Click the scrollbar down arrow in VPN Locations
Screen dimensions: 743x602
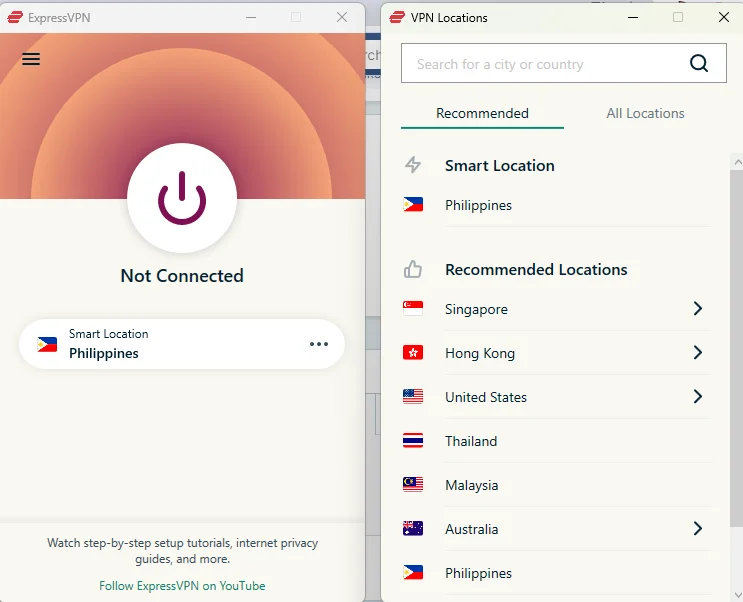(737, 594)
